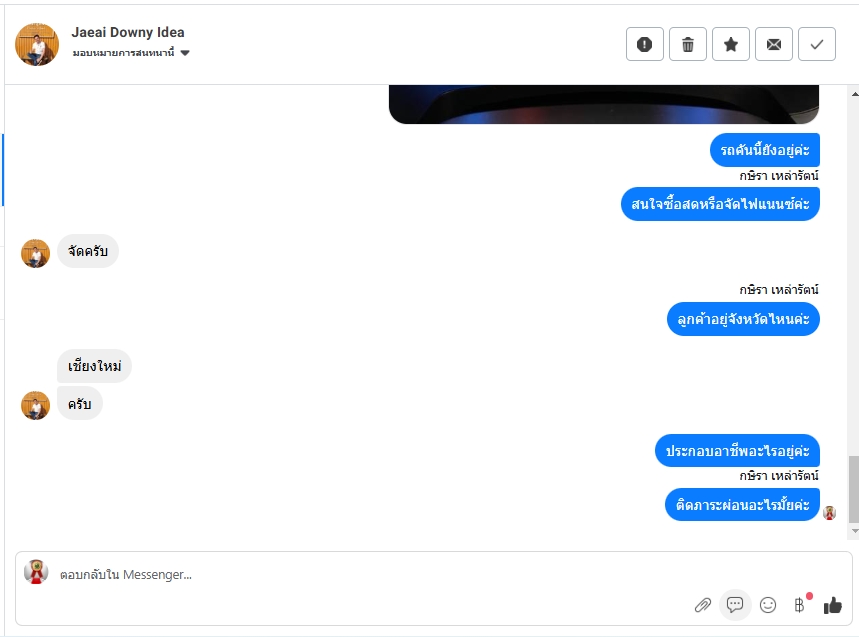Viewport: 859px width, 637px height.
Task: Open the car photo at chat top
Action: coord(604,104)
